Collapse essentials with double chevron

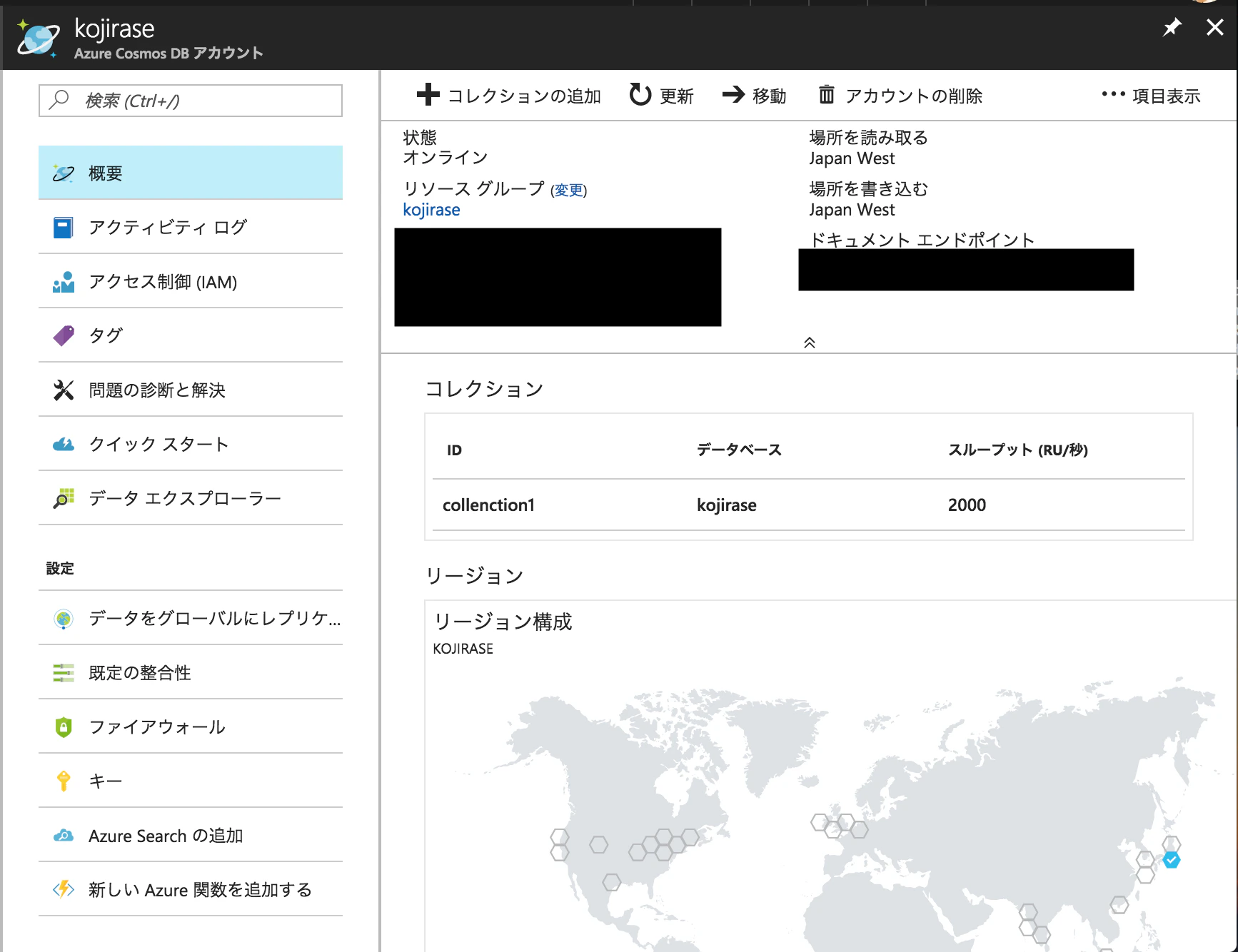point(809,343)
